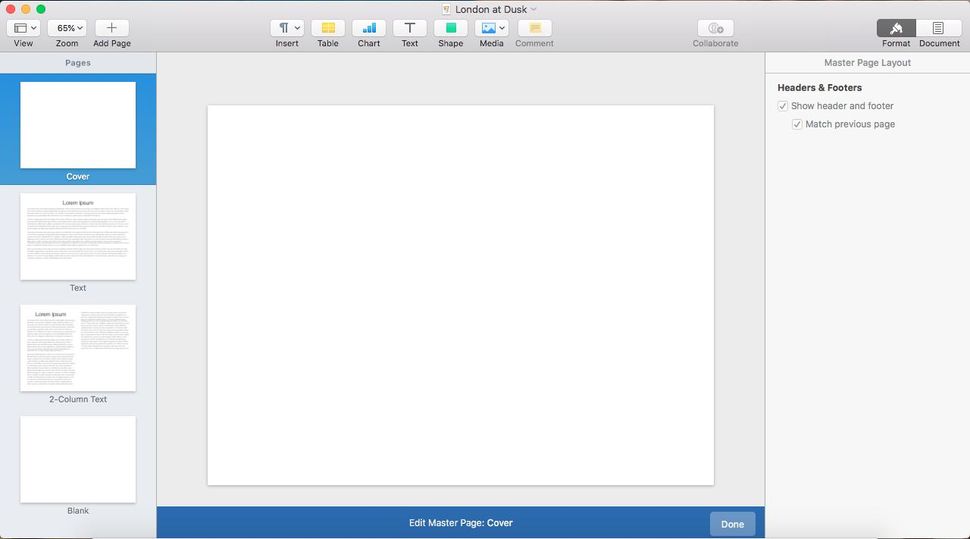Minimize the window with yellow button
This screenshot has width=970, height=539.
point(25,9)
